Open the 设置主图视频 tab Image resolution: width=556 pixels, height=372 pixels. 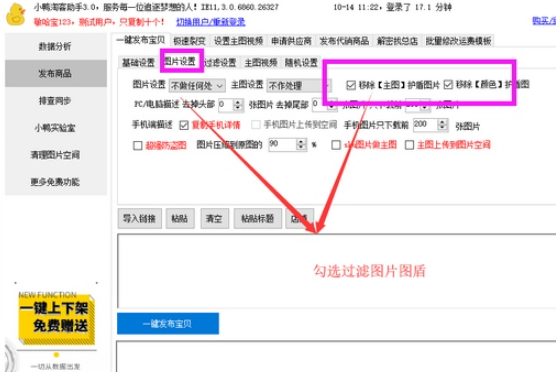coord(238,41)
